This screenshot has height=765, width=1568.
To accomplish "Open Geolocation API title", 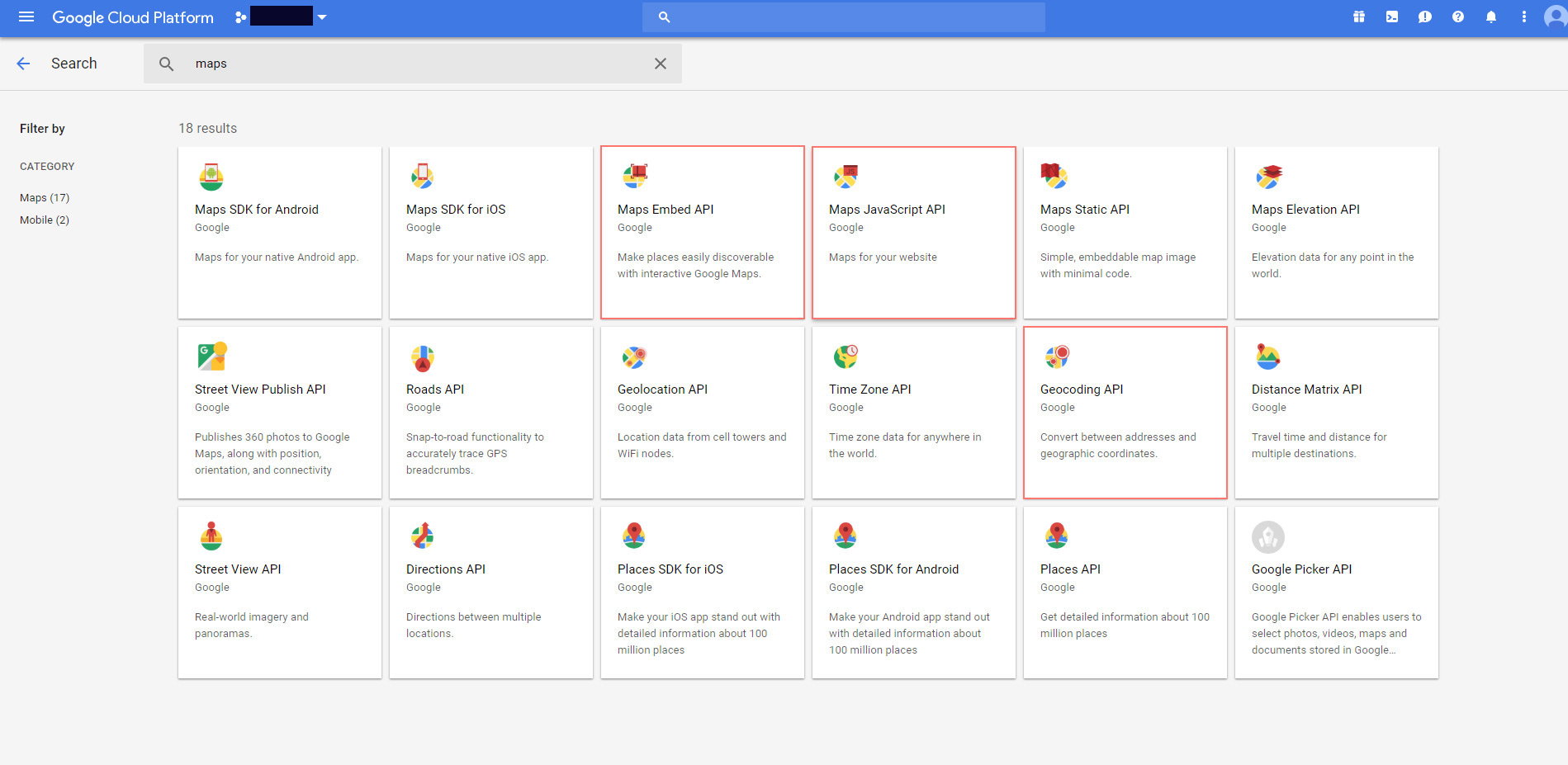I will click(x=662, y=390).
